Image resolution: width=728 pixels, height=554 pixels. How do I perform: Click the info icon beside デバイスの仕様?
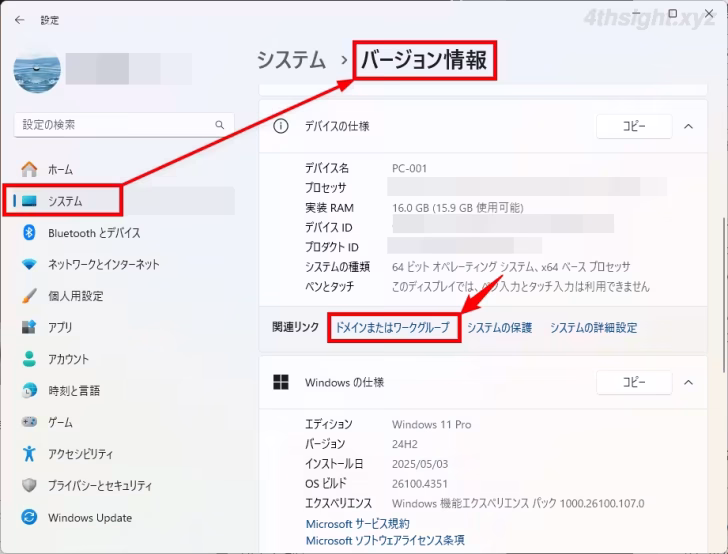pos(281,126)
